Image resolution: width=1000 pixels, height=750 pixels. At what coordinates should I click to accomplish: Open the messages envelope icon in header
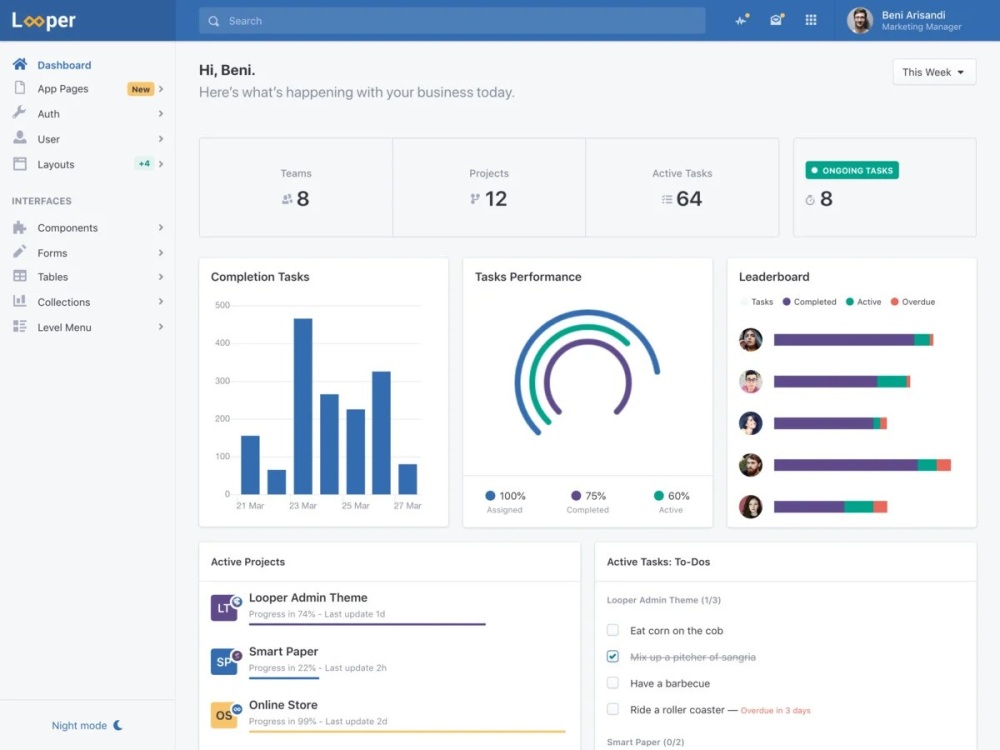[x=776, y=20]
